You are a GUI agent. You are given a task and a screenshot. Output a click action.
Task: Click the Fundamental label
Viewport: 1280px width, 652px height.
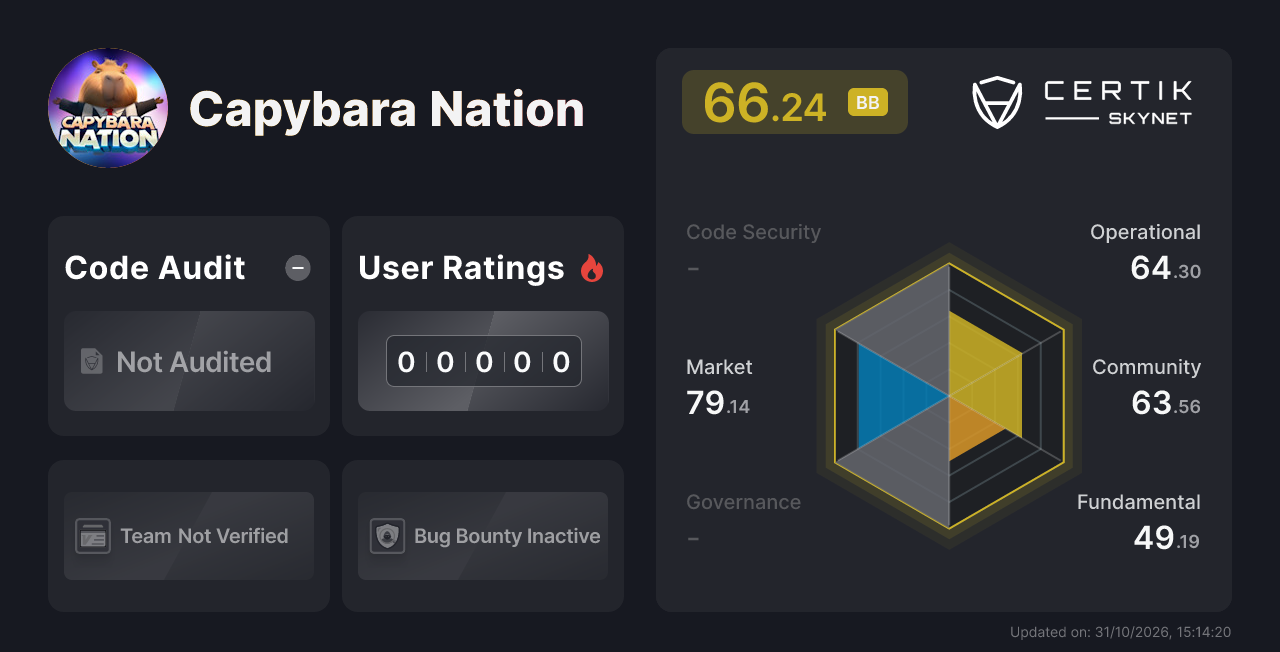1139,502
